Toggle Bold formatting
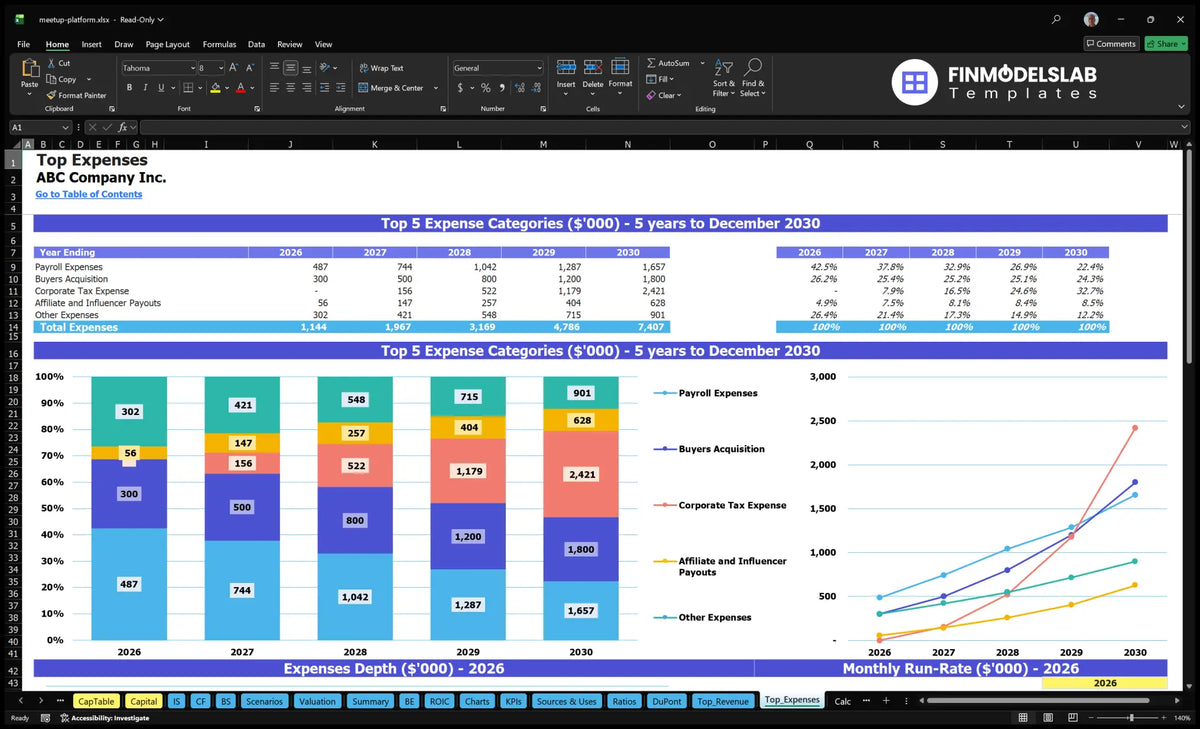Image resolution: width=1200 pixels, height=729 pixels. coord(129,88)
